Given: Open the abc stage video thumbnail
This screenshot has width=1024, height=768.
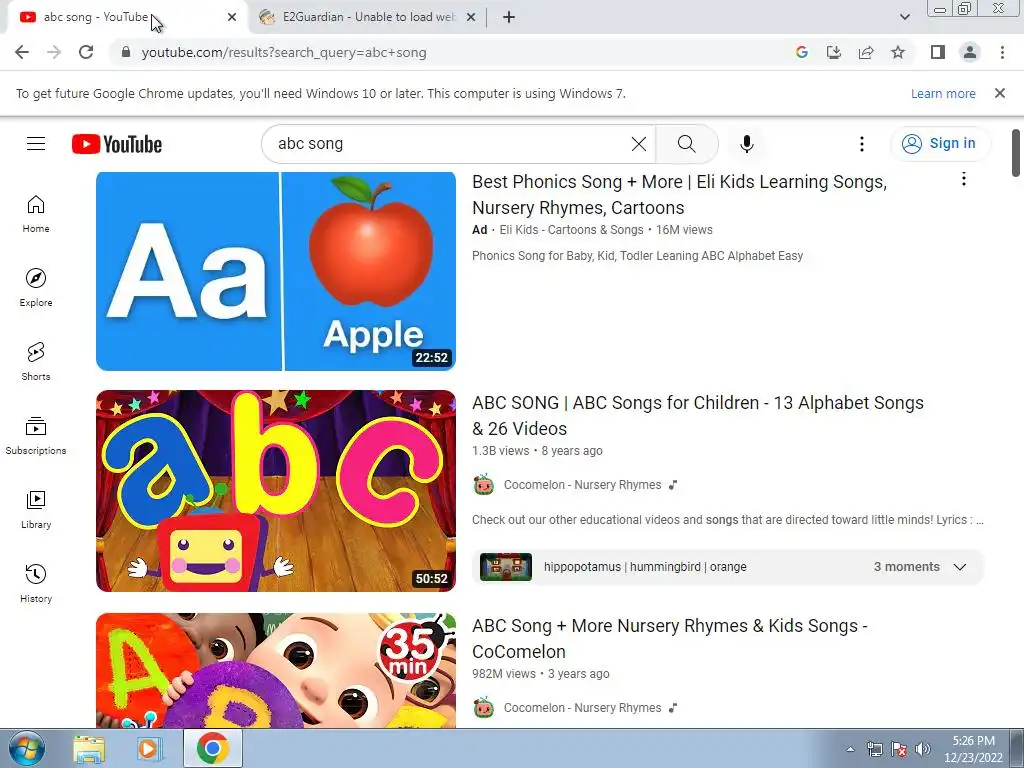Looking at the screenshot, I should pos(276,491).
